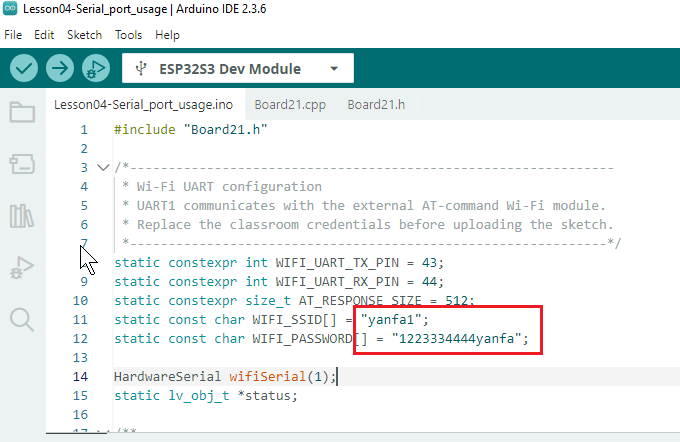Click the line number 1 in the gutter

tap(84, 129)
